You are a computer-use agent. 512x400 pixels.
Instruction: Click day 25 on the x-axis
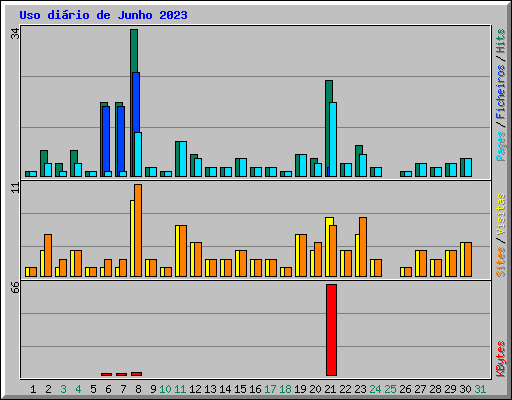(390, 389)
